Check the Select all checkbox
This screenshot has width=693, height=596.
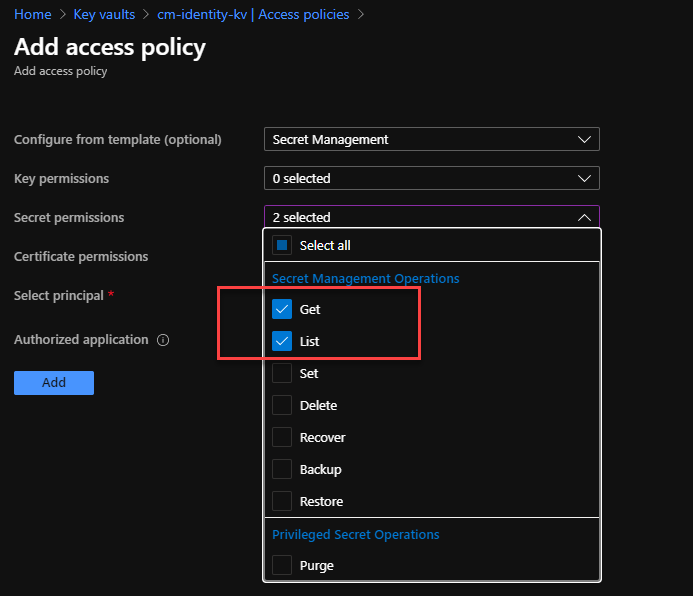coord(282,245)
